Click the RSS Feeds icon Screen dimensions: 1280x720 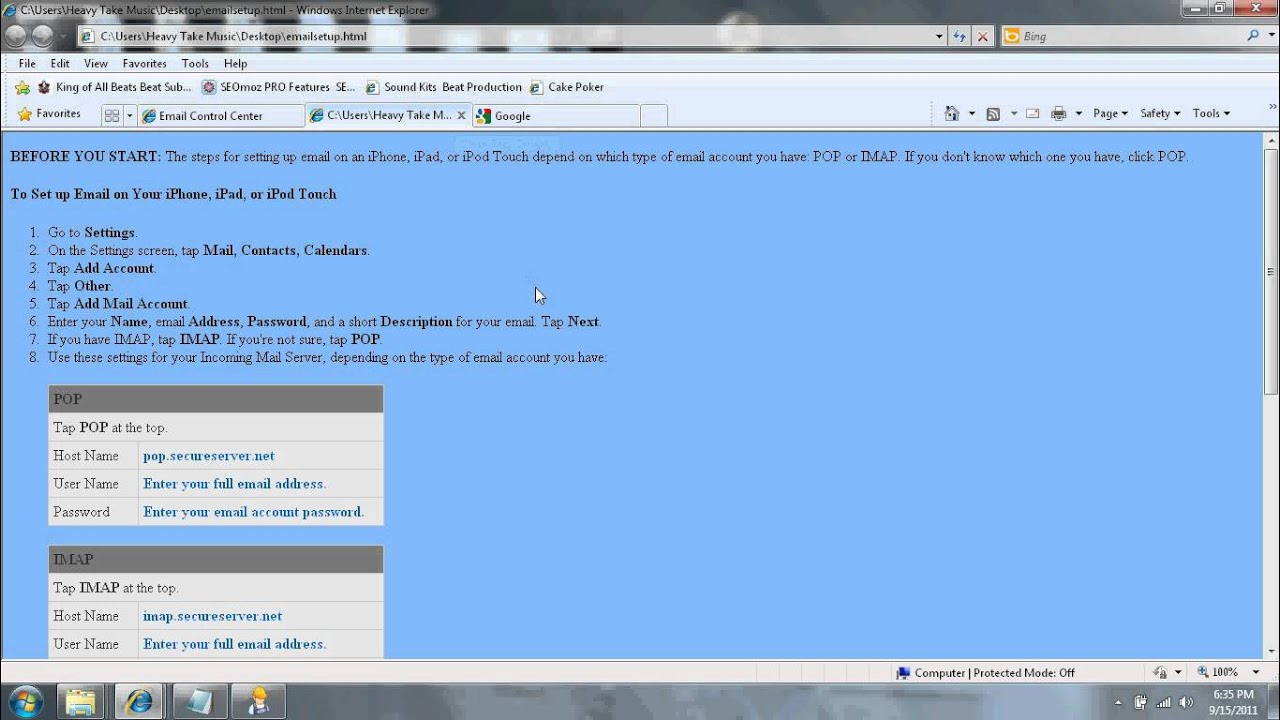(993, 114)
